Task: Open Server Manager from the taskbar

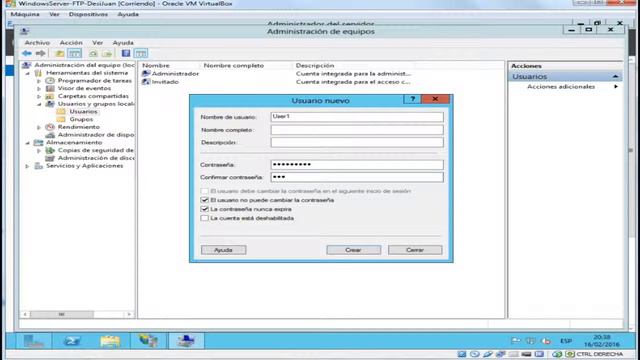Action: pos(33,341)
